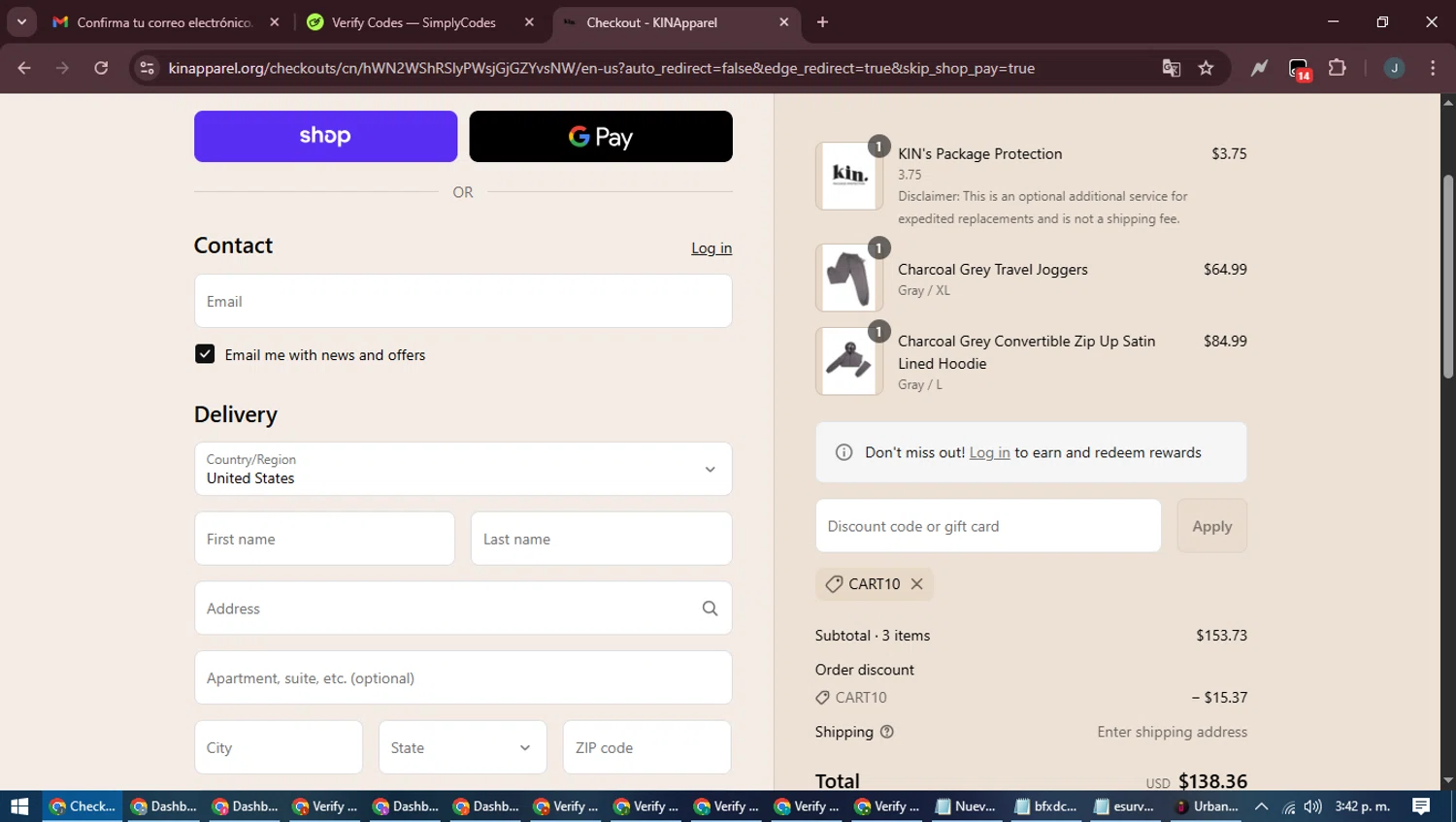This screenshot has height=822, width=1456.
Task: Open the KIN's Package Protection thumbnail
Action: tap(849, 176)
